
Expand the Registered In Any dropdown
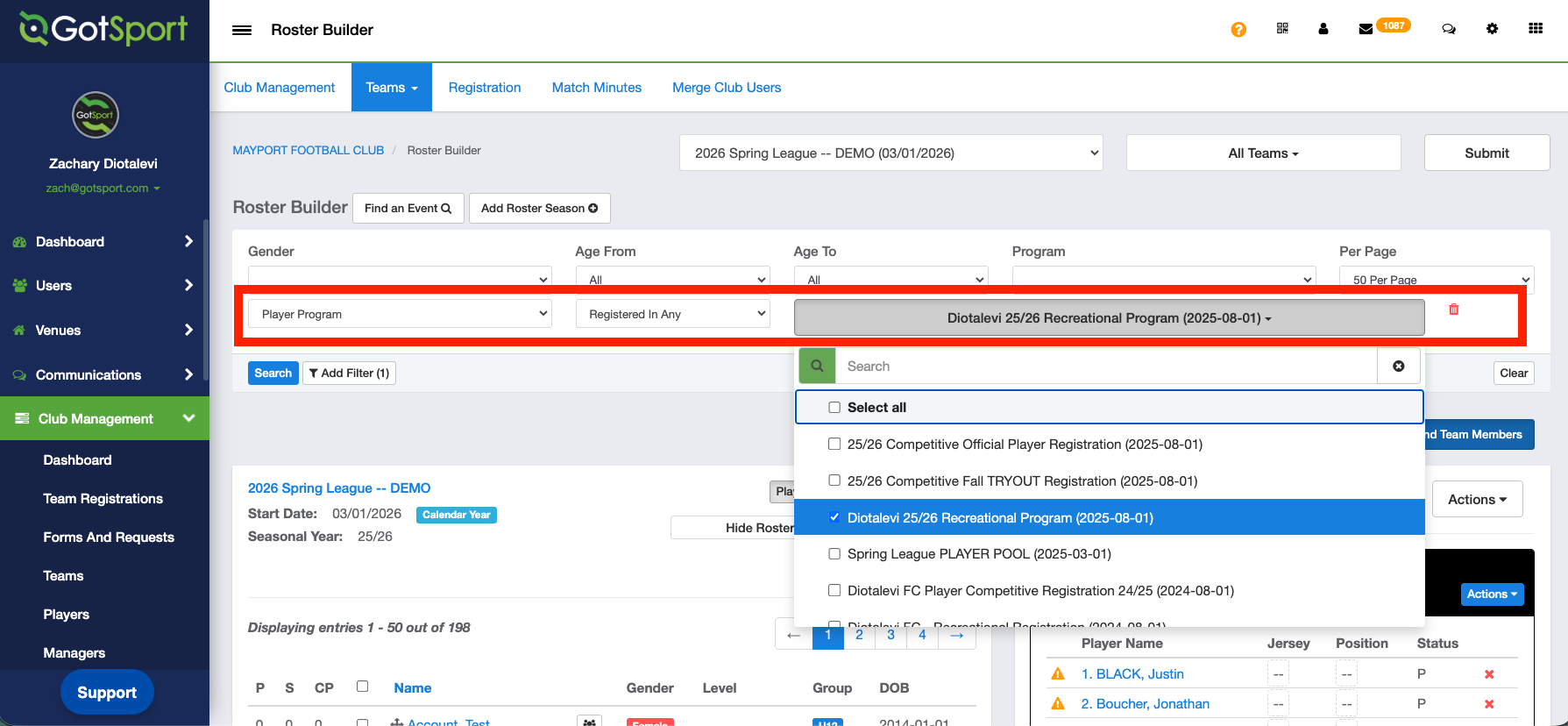click(672, 314)
